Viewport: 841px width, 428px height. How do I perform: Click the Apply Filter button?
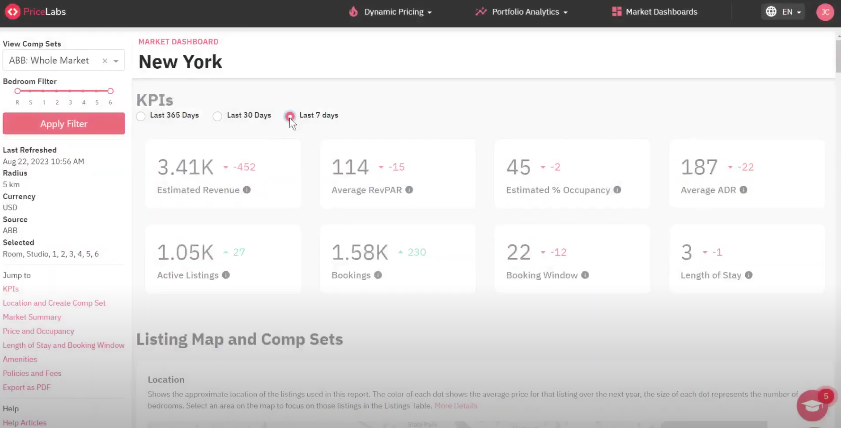pyautogui.click(x=64, y=124)
